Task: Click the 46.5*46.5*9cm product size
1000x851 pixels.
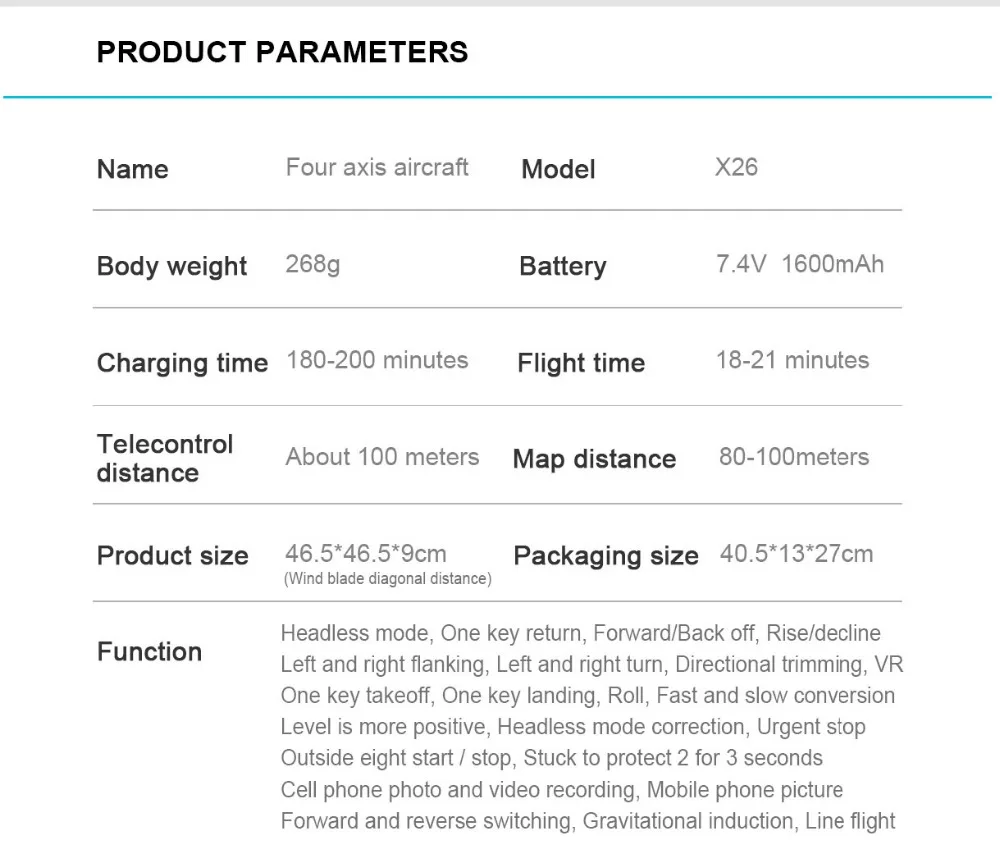Action: click(x=366, y=554)
